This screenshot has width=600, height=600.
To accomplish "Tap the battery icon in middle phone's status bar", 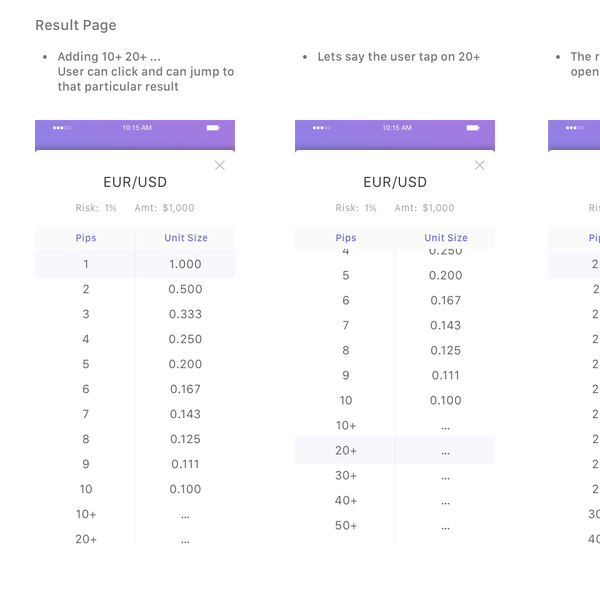I will click(x=473, y=128).
